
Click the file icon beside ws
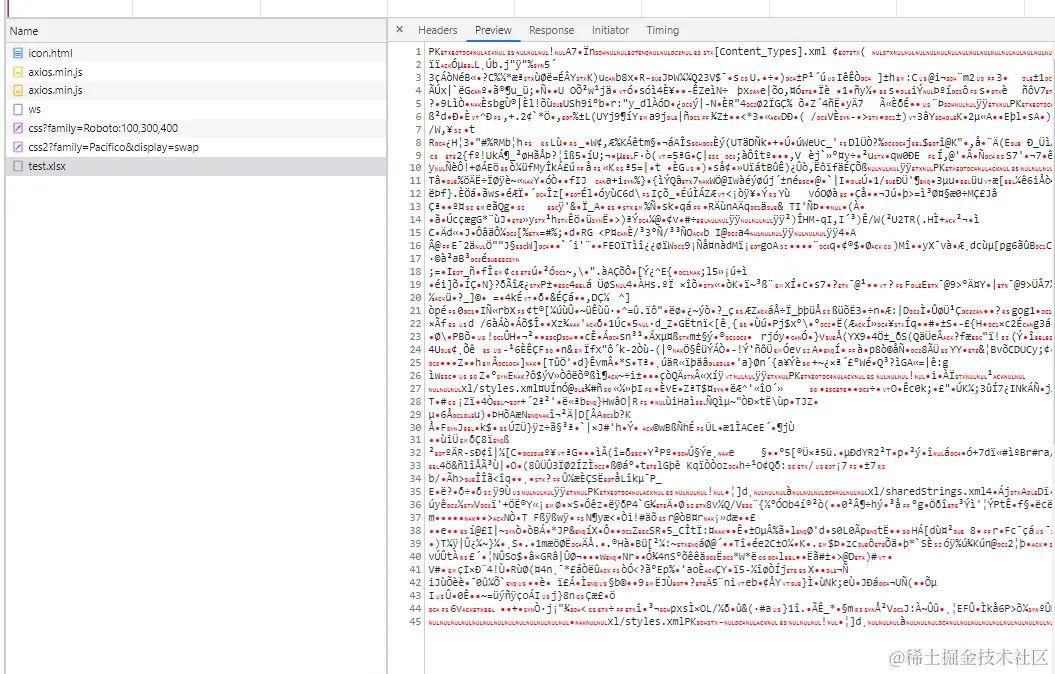[x=18, y=109]
